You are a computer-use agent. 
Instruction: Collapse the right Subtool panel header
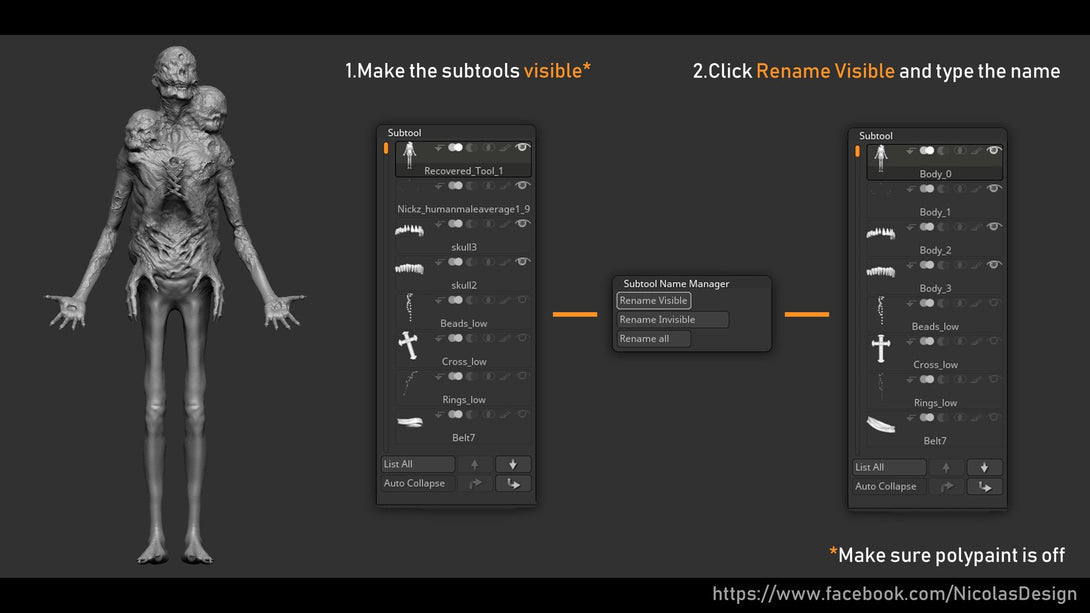tap(876, 136)
